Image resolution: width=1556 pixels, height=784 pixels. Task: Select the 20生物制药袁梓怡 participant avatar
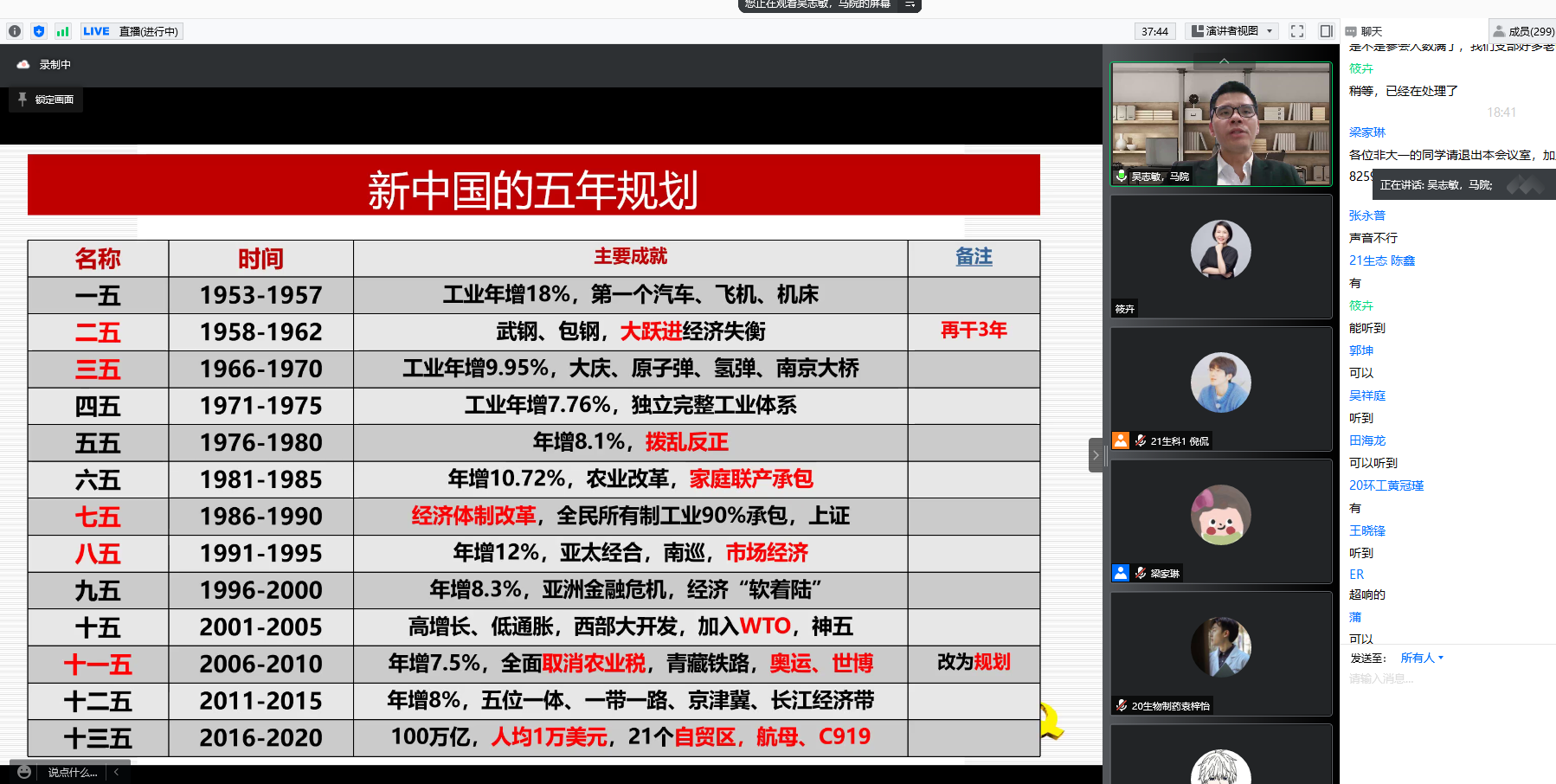point(1221,647)
